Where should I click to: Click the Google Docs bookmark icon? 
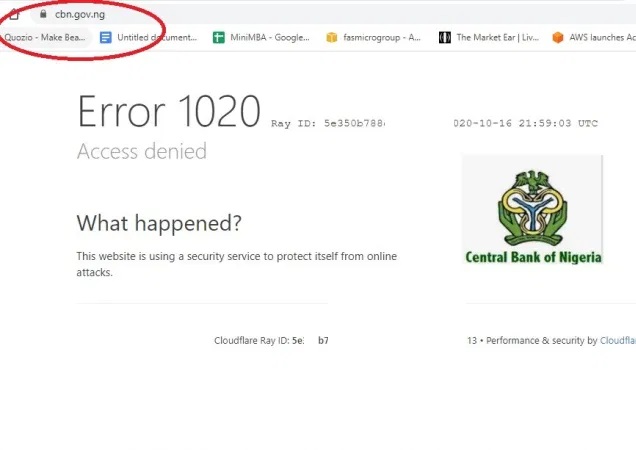click(x=105, y=38)
